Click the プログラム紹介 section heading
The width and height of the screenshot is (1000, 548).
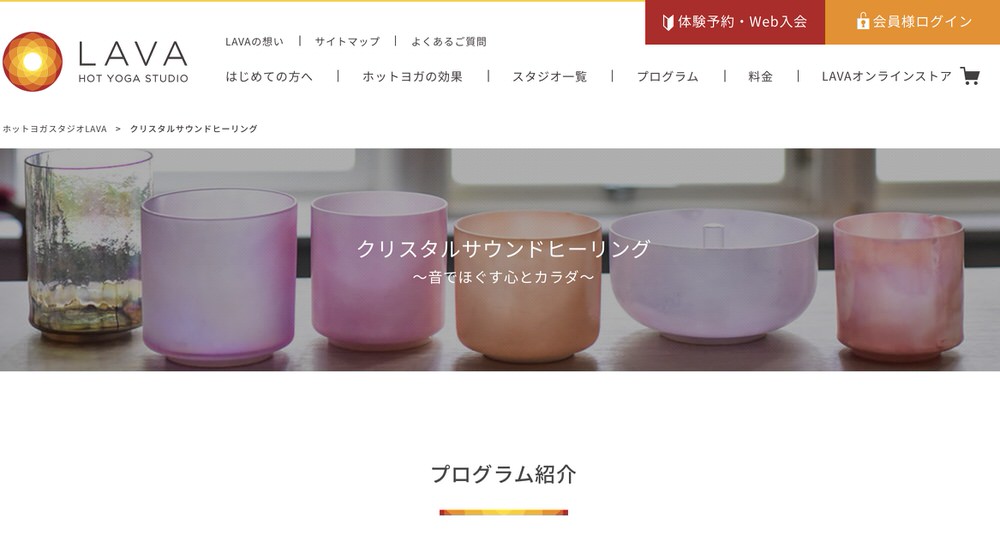(x=504, y=474)
